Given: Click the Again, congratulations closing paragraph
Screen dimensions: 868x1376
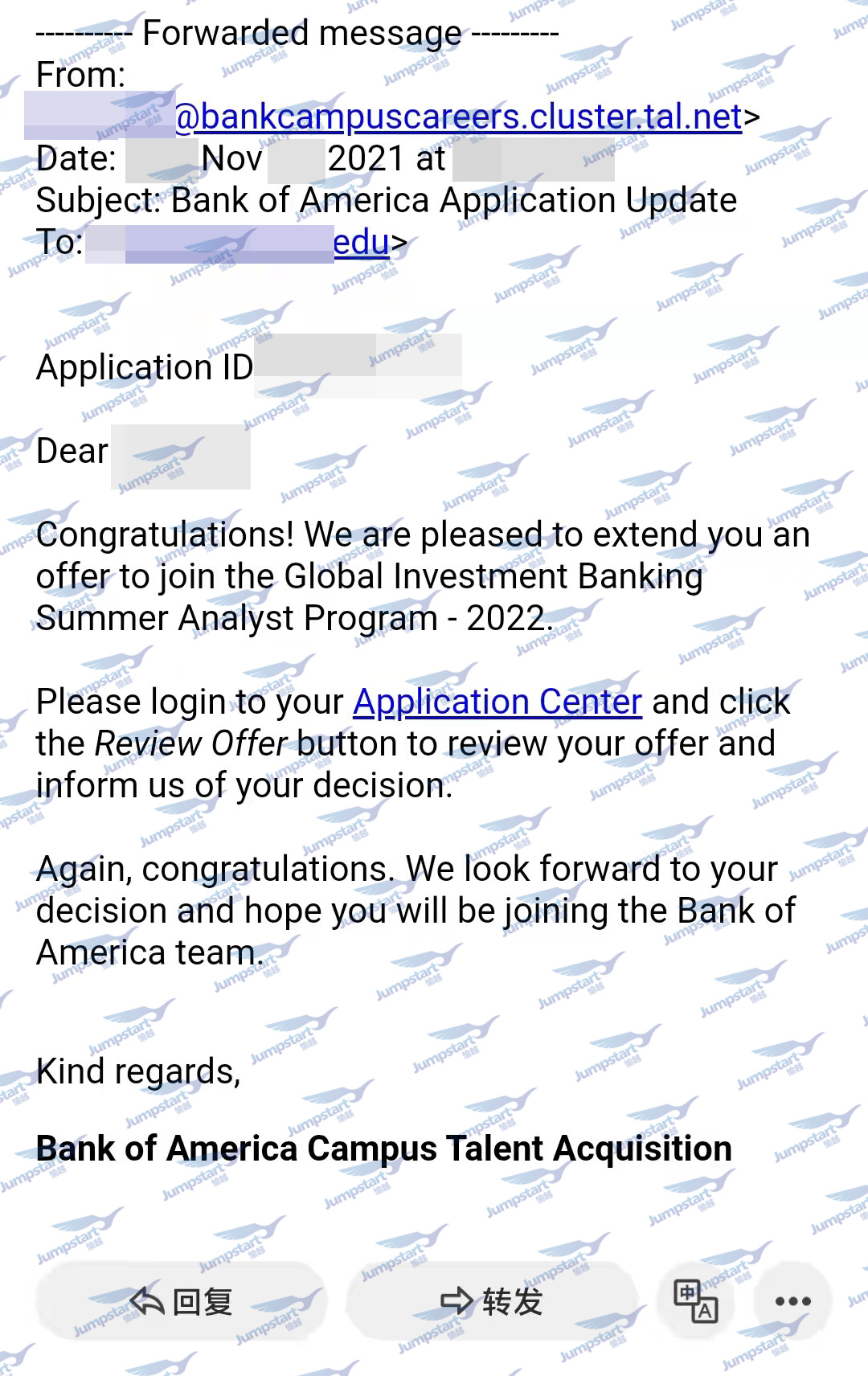Looking at the screenshot, I should pyautogui.click(x=416, y=911).
